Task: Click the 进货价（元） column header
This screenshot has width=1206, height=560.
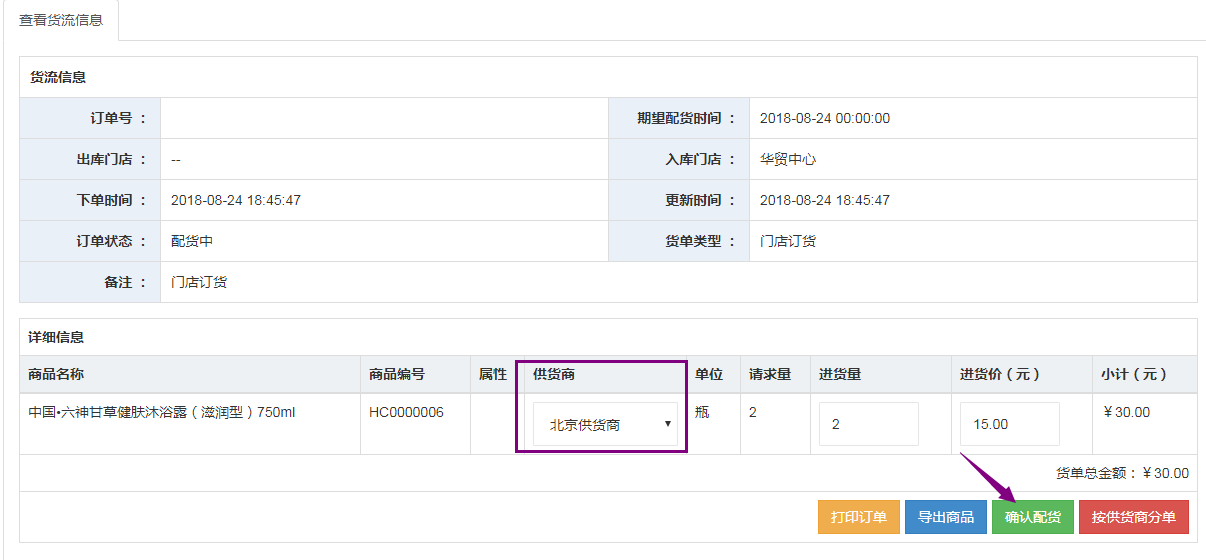Action: (x=1000, y=374)
